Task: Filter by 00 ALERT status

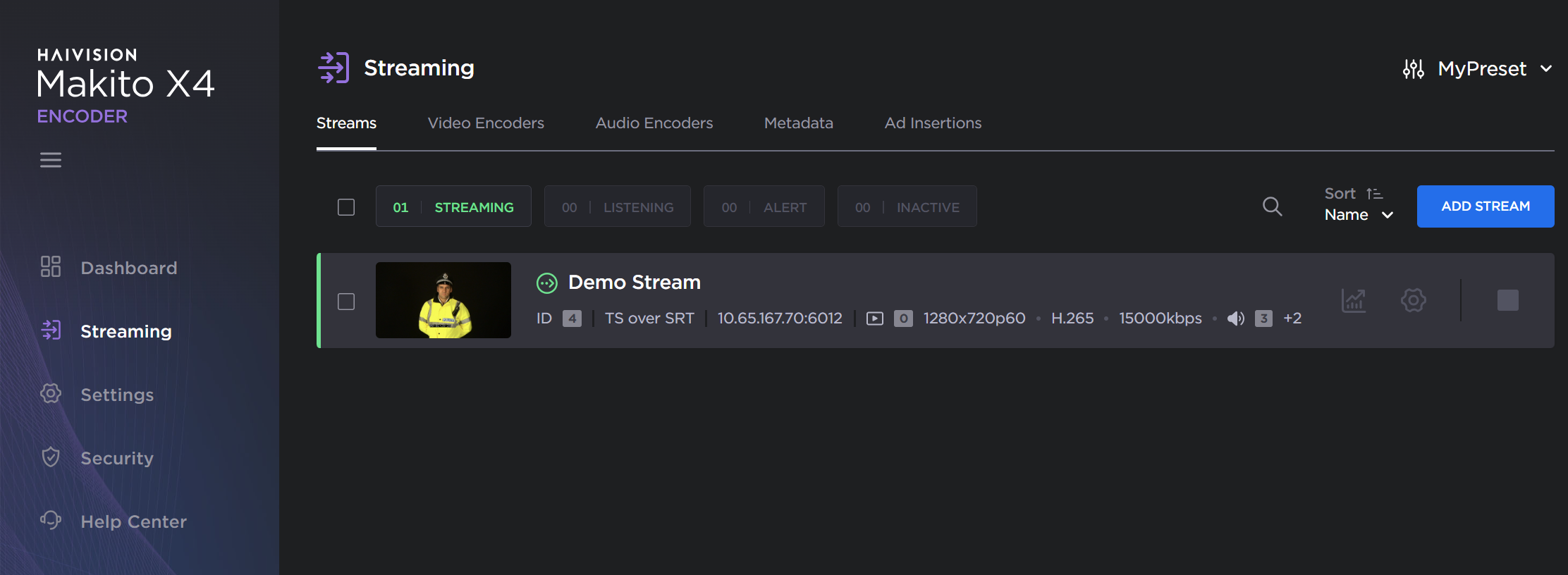Action: pyautogui.click(x=764, y=206)
